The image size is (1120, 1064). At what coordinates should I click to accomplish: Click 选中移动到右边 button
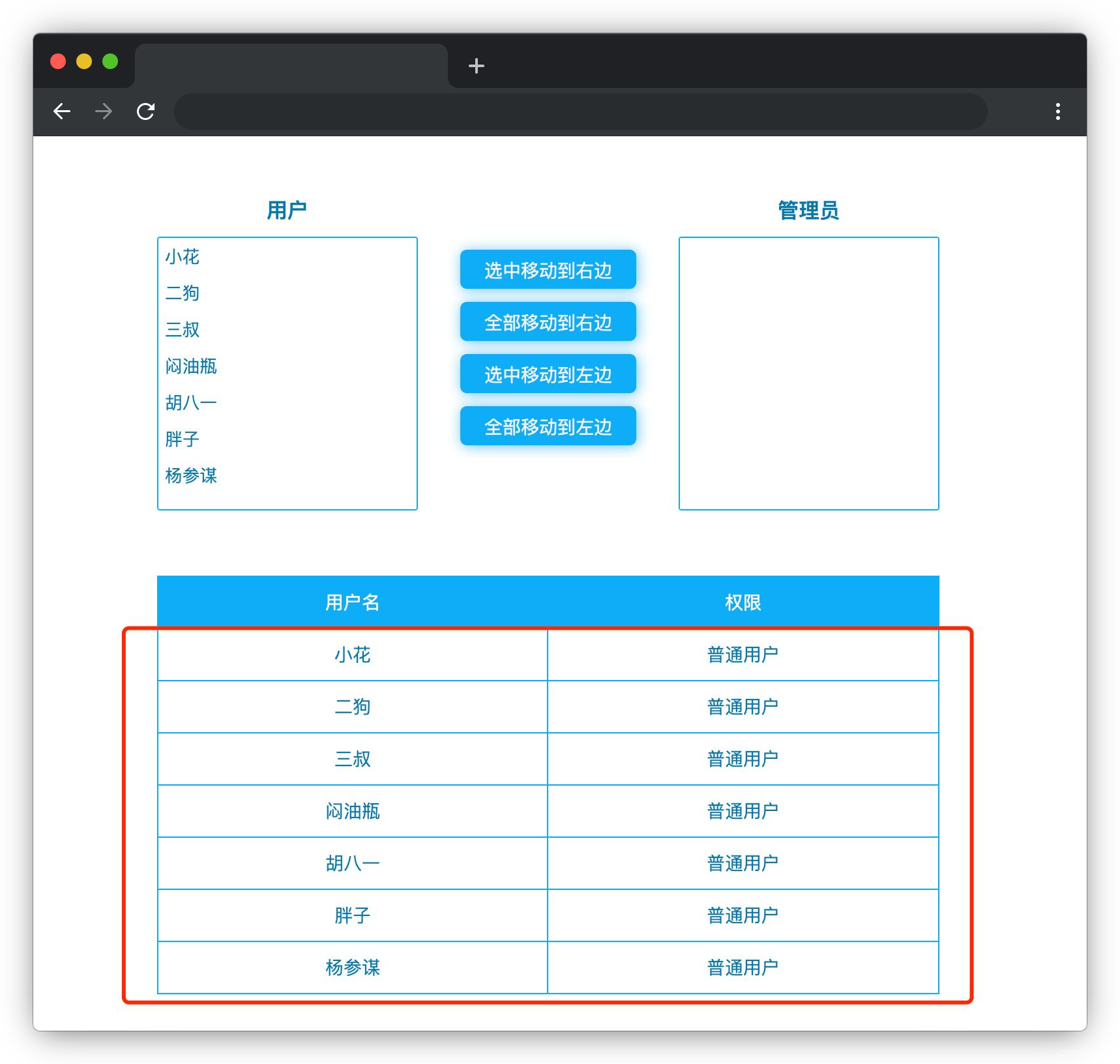pyautogui.click(x=548, y=269)
